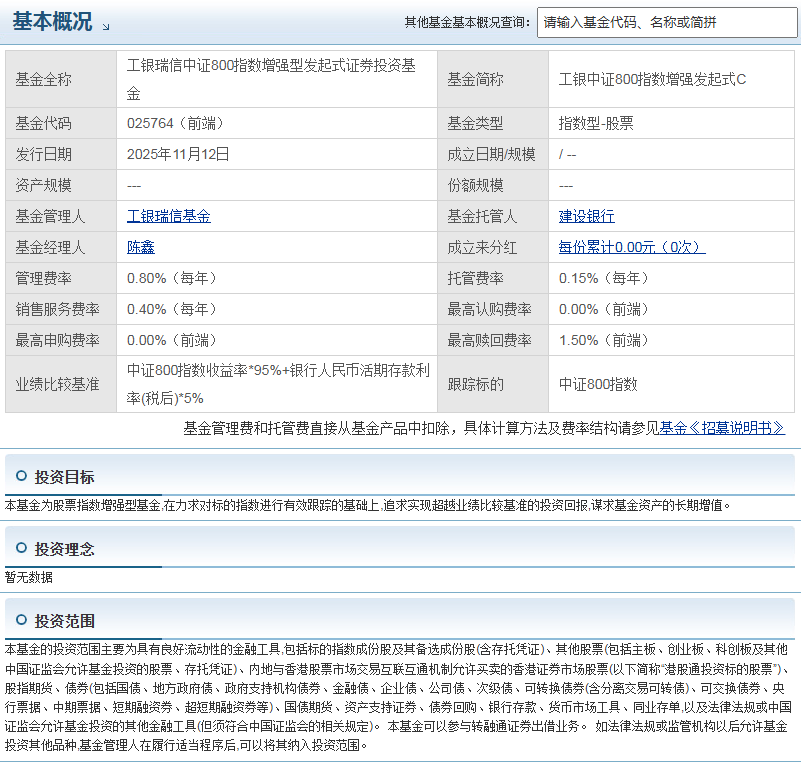801x763 pixels.
Task: Click the issue date 2025年11月12日
Action: [x=178, y=154]
